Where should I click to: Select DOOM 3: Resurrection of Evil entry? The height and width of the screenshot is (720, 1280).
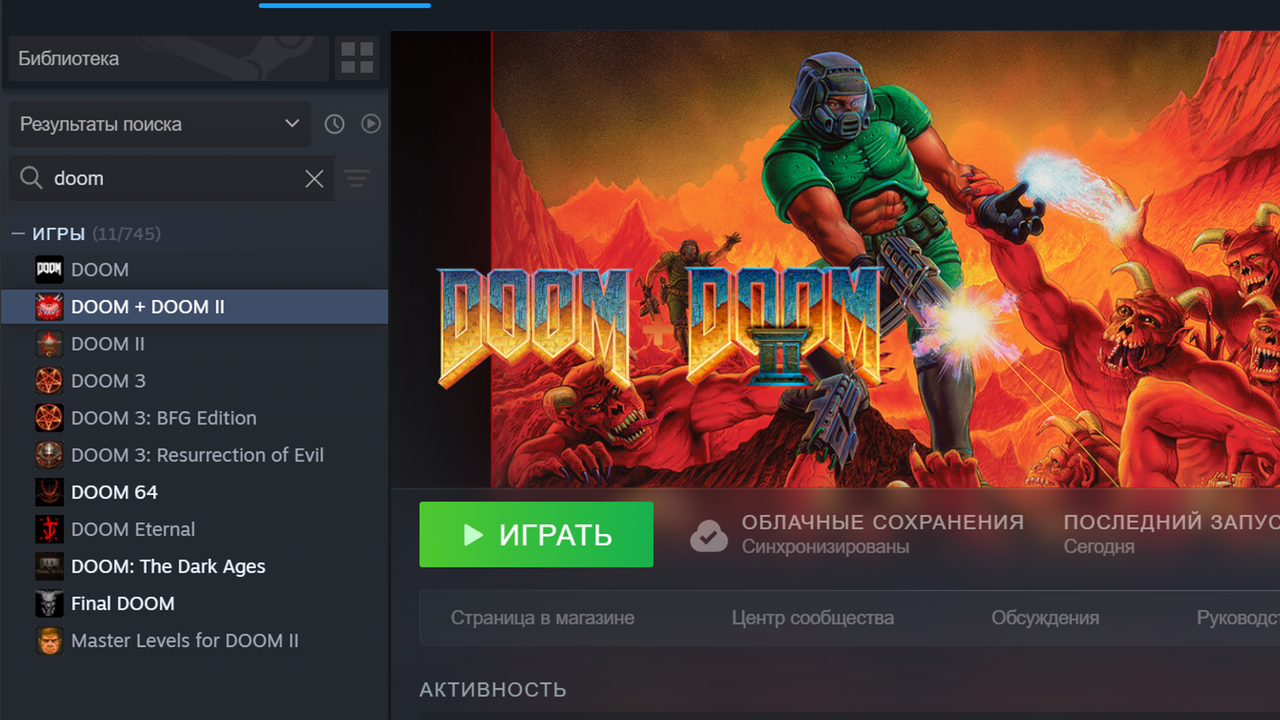tap(194, 455)
